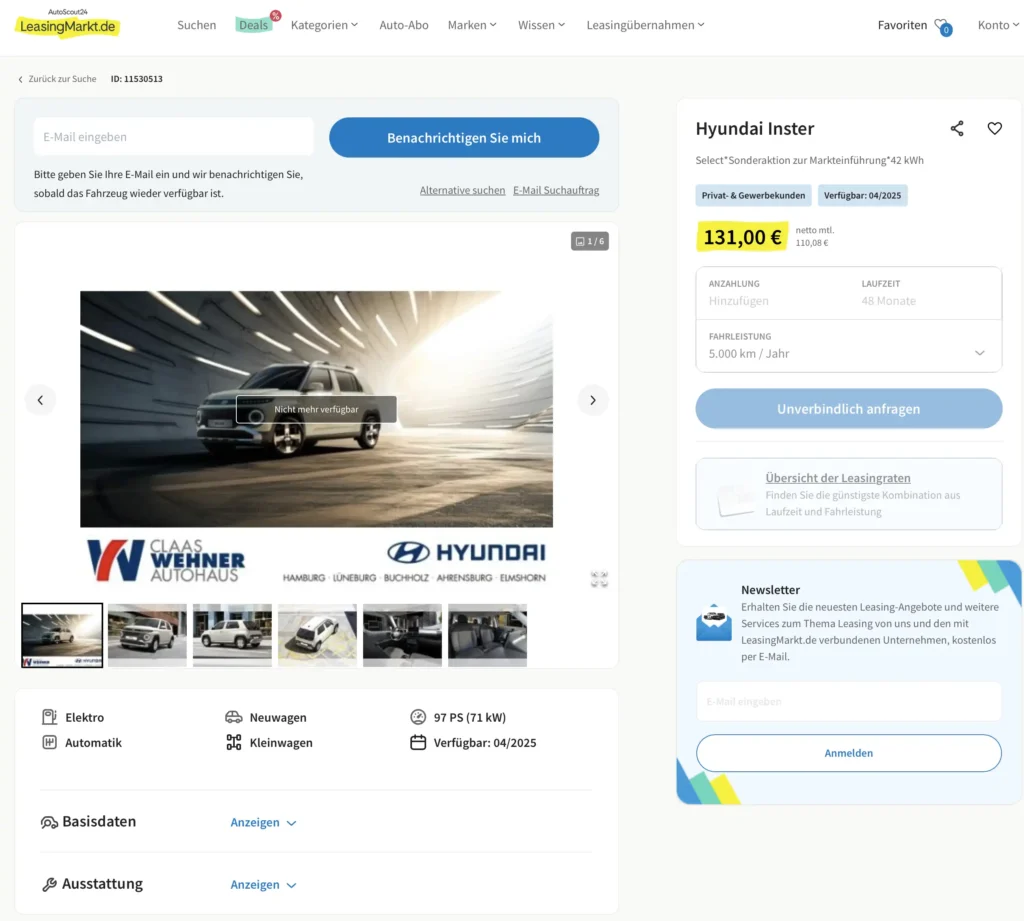1024x921 pixels.
Task: Select fifth thumbnail dashboard interior
Action: (402, 635)
